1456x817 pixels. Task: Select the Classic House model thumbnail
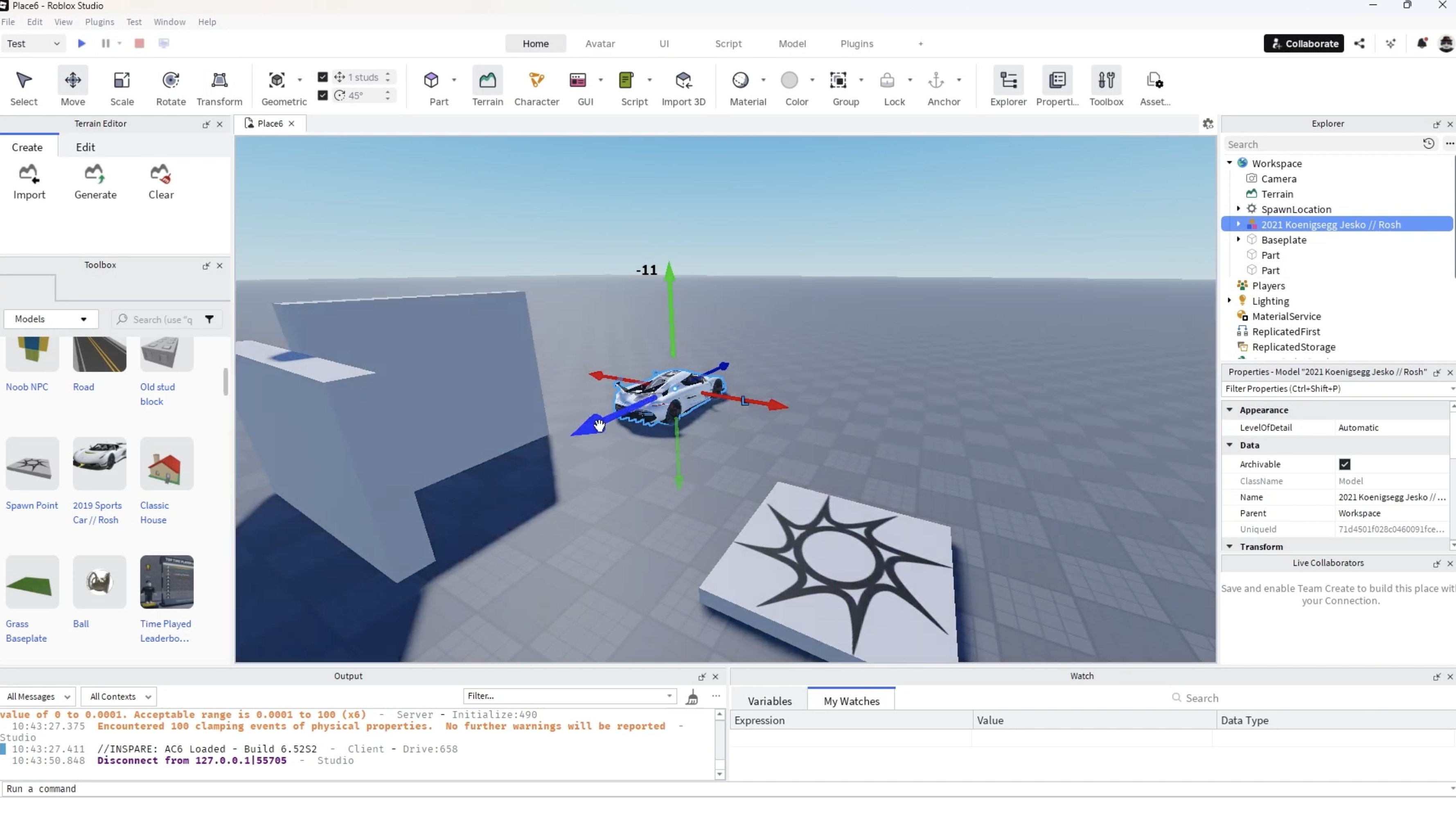pyautogui.click(x=167, y=464)
